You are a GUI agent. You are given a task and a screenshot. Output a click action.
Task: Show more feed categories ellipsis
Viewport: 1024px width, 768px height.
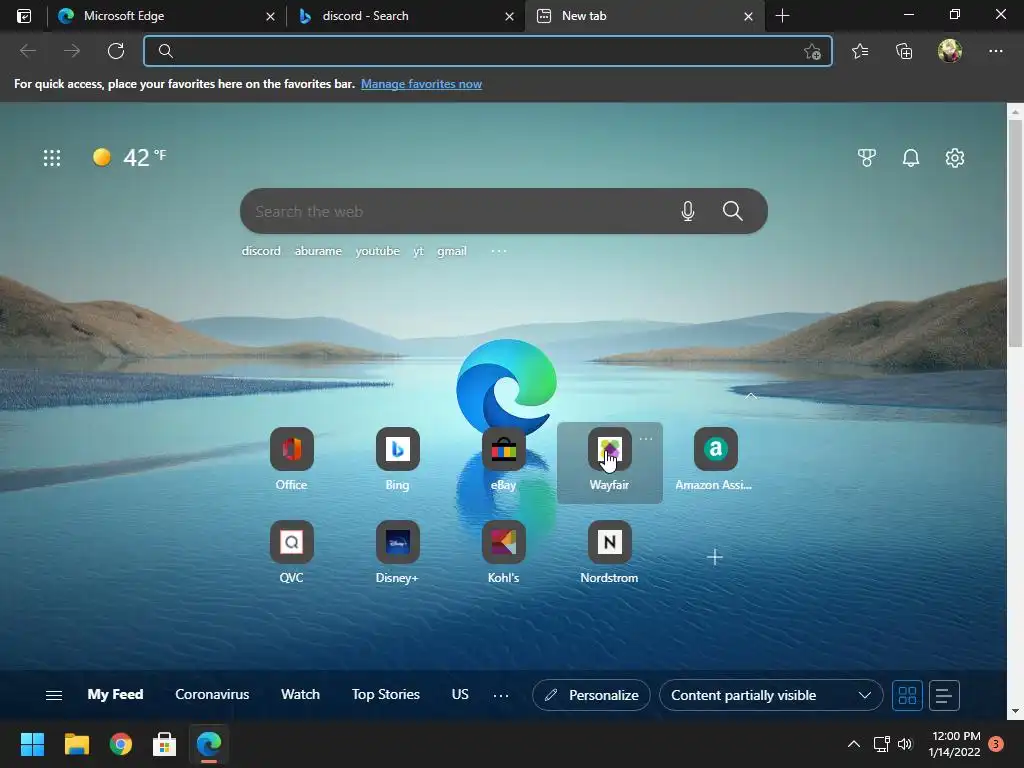(501, 696)
